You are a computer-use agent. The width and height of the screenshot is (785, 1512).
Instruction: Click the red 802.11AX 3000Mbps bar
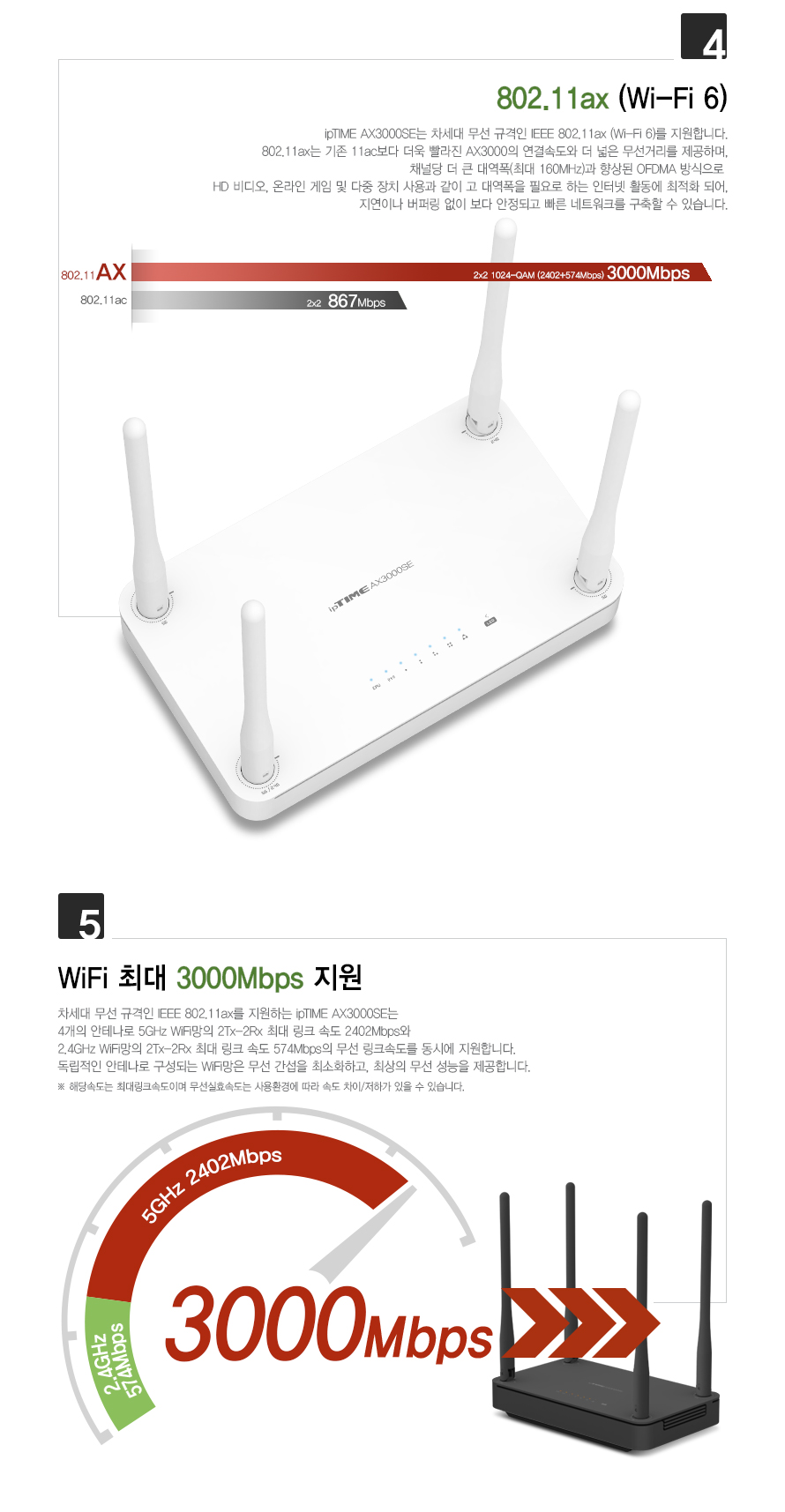(421, 272)
